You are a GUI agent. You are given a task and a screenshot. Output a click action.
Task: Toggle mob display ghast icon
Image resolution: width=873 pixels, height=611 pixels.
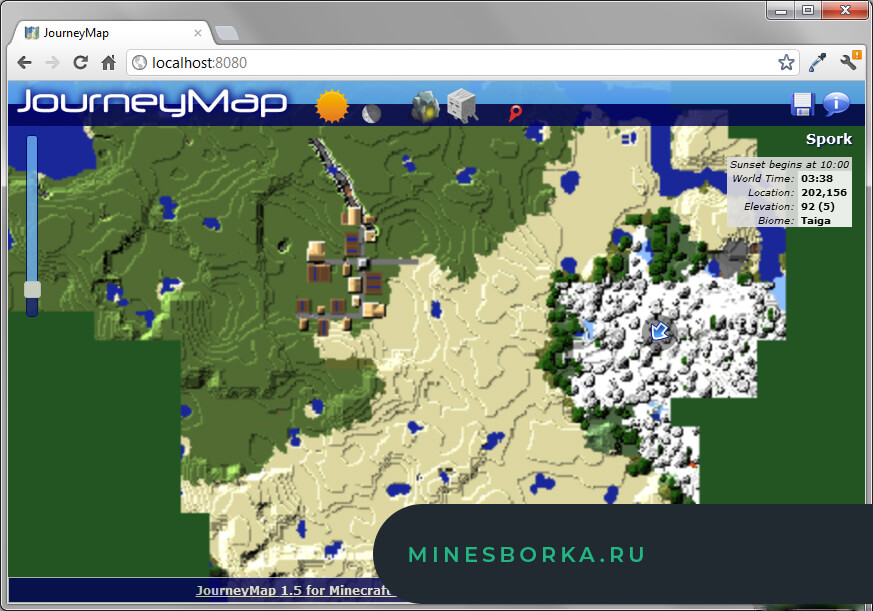click(462, 105)
